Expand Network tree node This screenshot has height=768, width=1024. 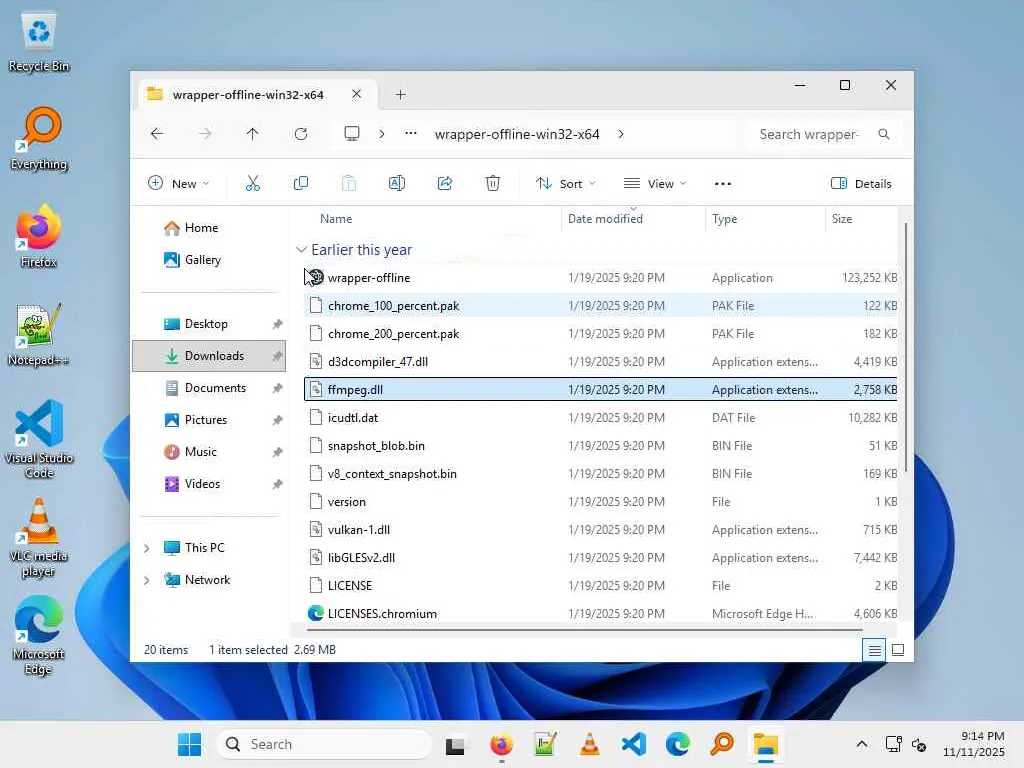coord(146,580)
